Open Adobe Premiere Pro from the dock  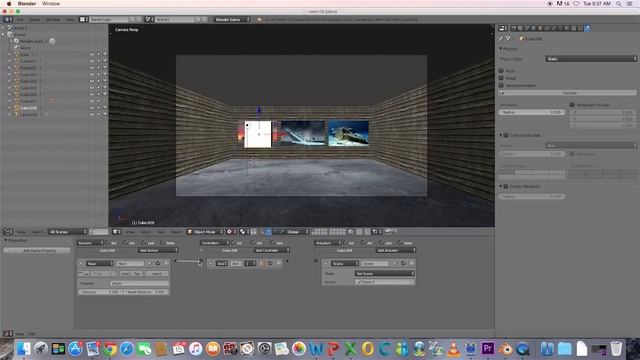point(488,349)
